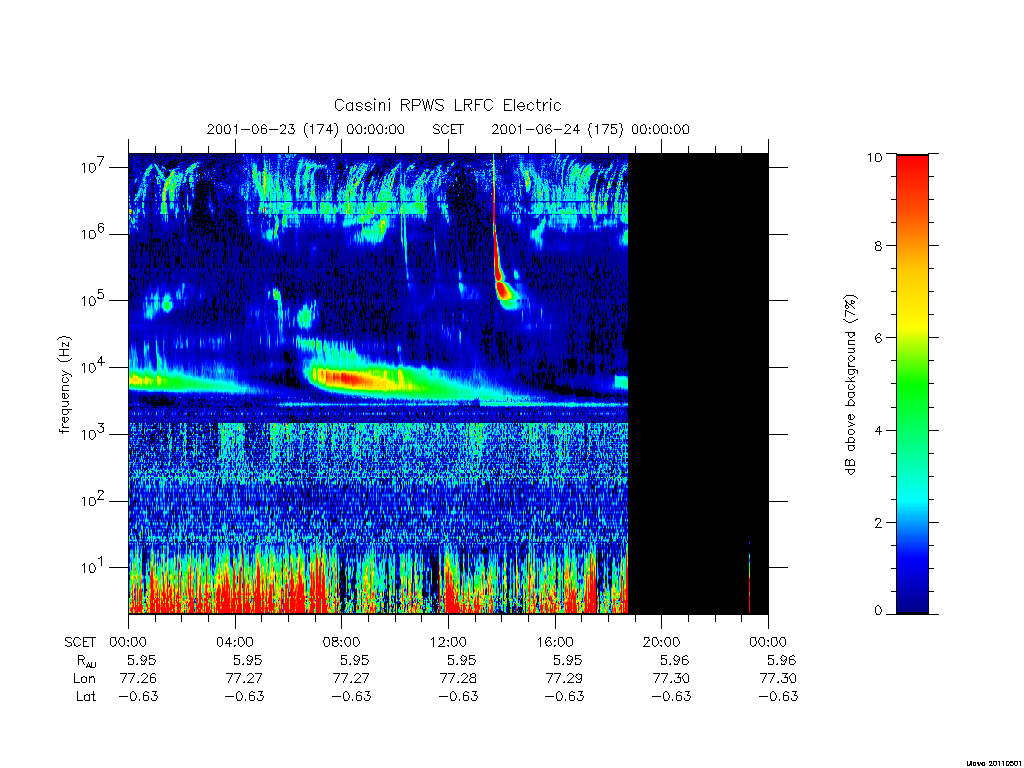Click the colorbar tick label 8

(x=877, y=246)
